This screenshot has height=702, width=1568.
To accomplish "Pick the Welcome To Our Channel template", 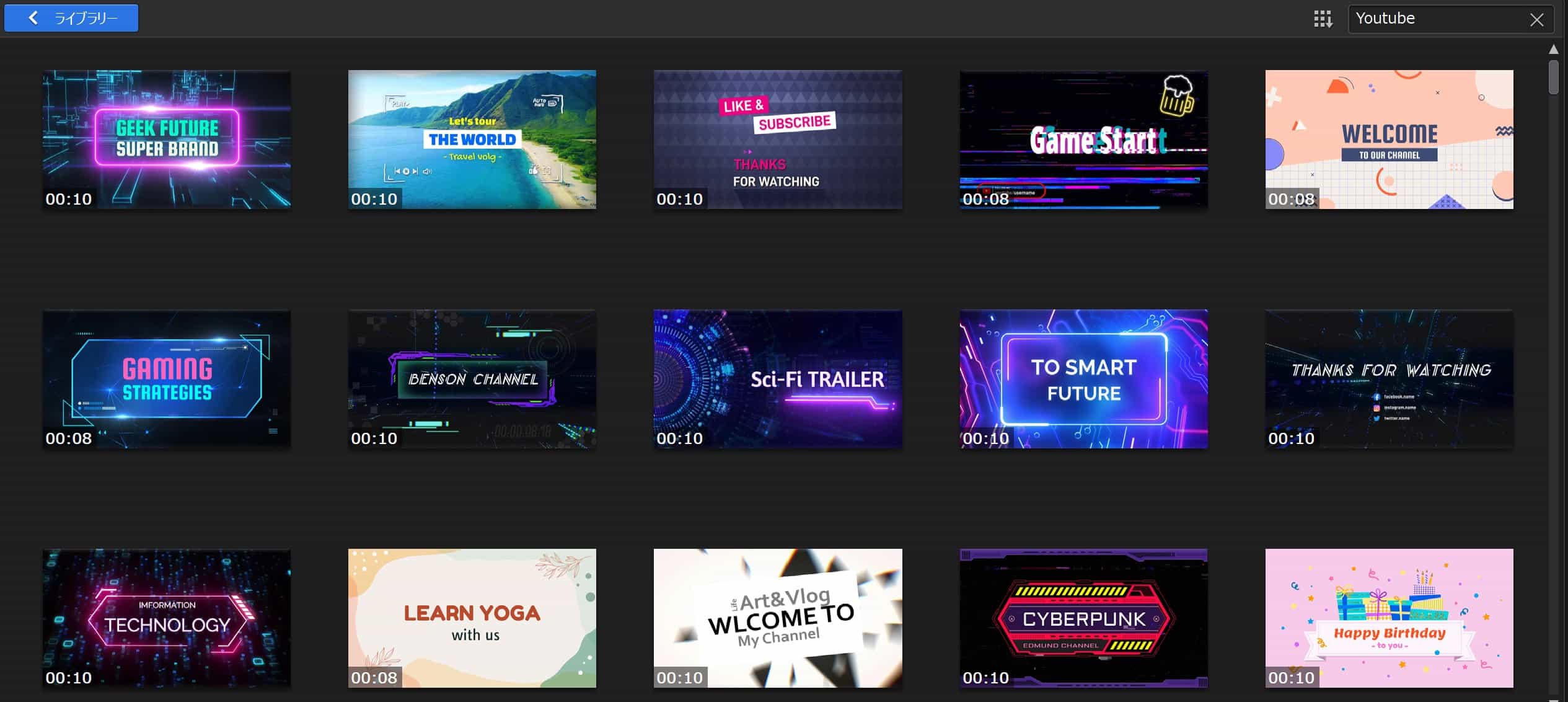I will click(x=1389, y=139).
